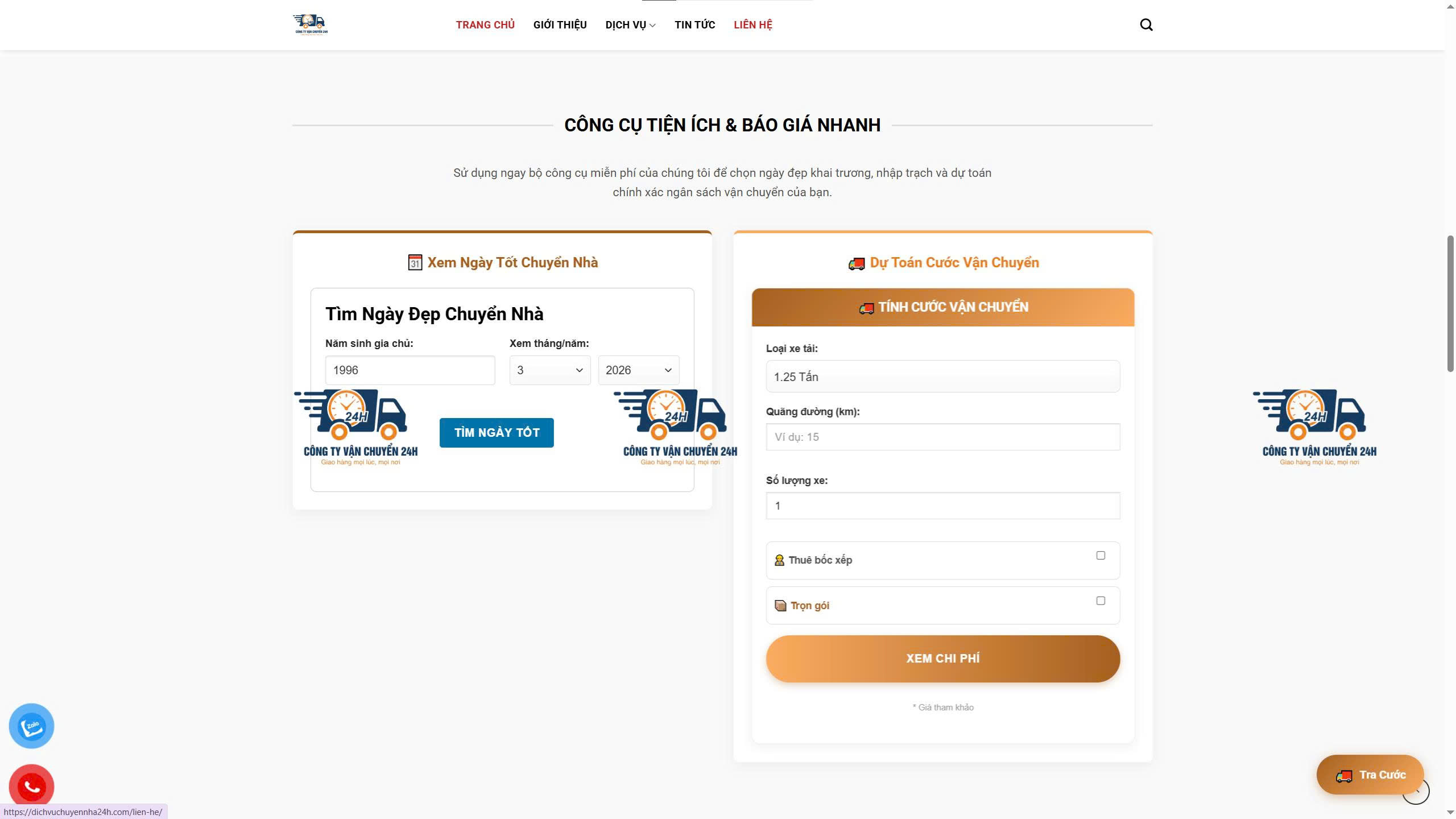This screenshot has height=819, width=1456.
Task: Open the month dropdown showing 3
Action: pyautogui.click(x=549, y=370)
